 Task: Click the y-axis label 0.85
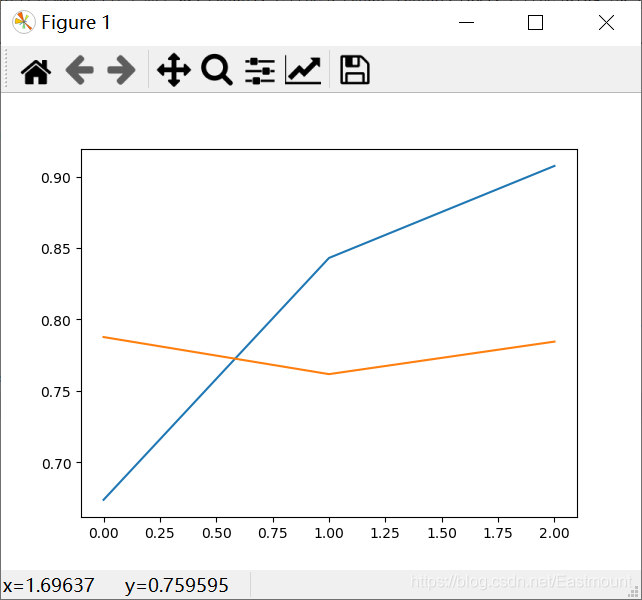[x=56, y=249]
